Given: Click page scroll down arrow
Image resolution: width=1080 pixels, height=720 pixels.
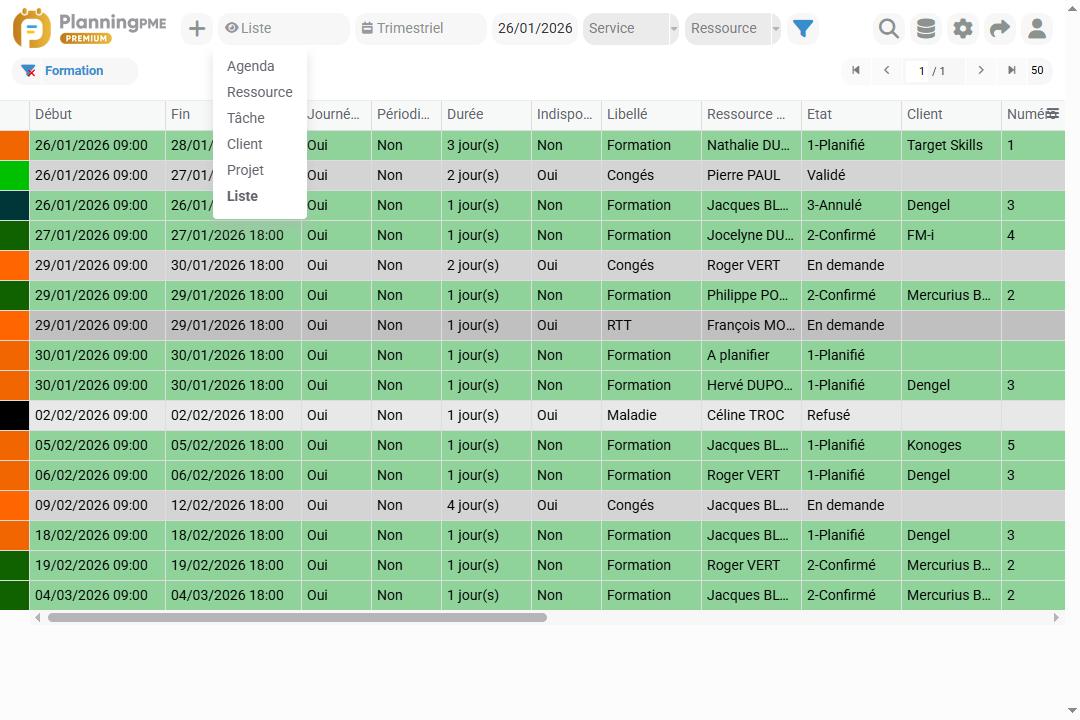Looking at the screenshot, I should pyautogui.click(x=1072, y=711).
